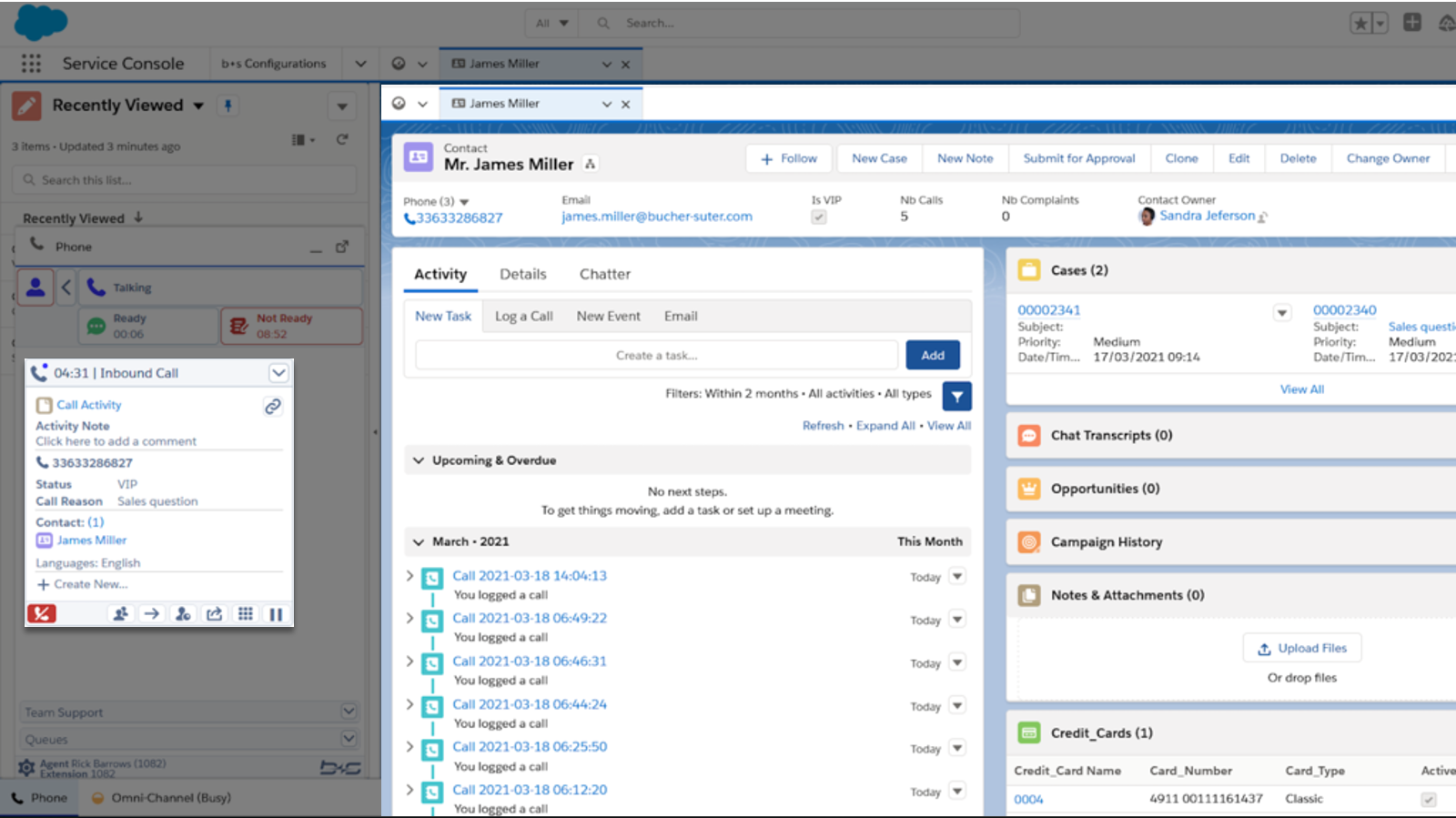The image size is (1456, 818).
Task: Click the agent person icon in phone panel
Action: pos(35,288)
